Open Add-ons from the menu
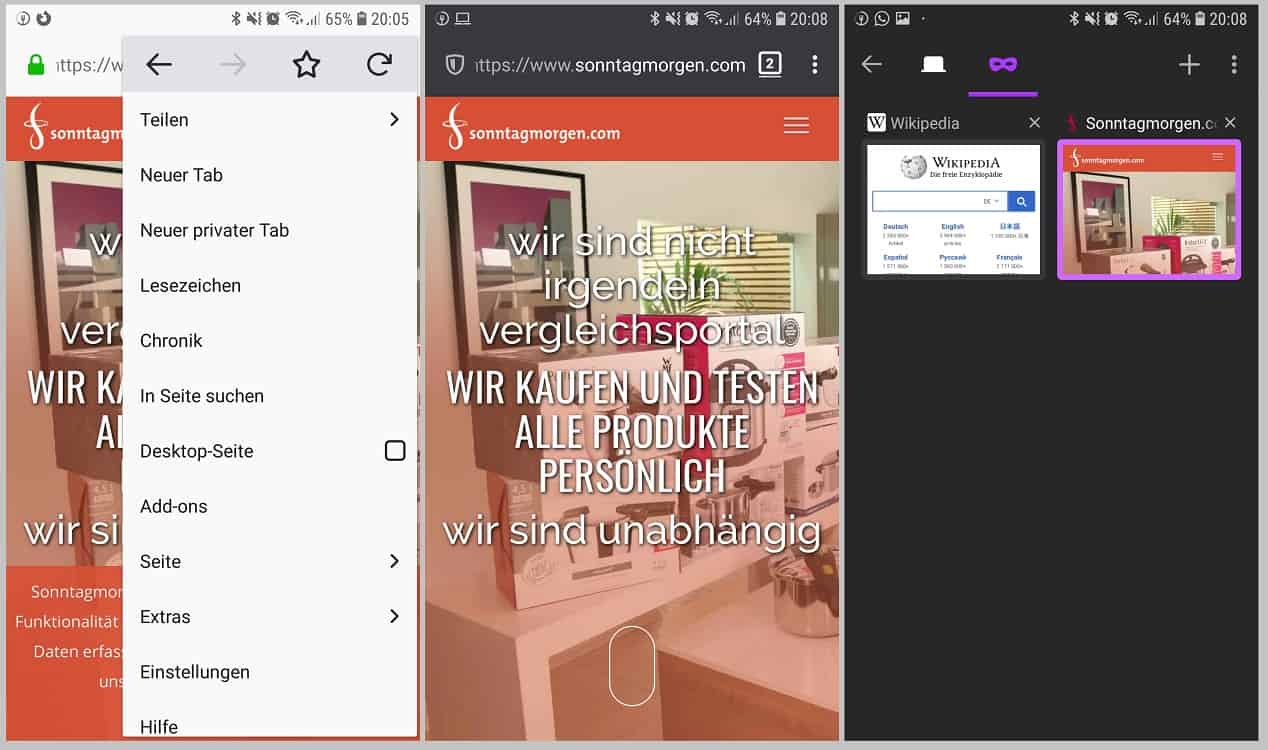1268x750 pixels. pyautogui.click(x=270, y=506)
